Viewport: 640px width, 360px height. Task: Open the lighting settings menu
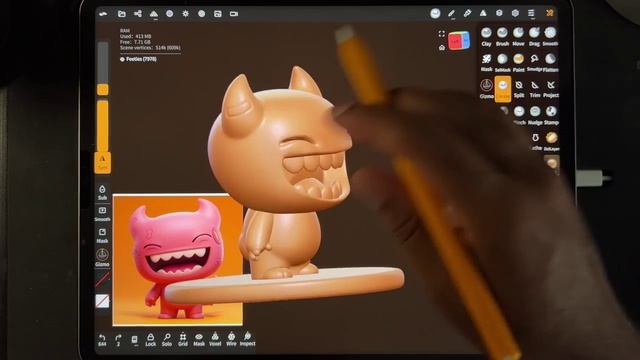pyautogui.click(x=185, y=14)
